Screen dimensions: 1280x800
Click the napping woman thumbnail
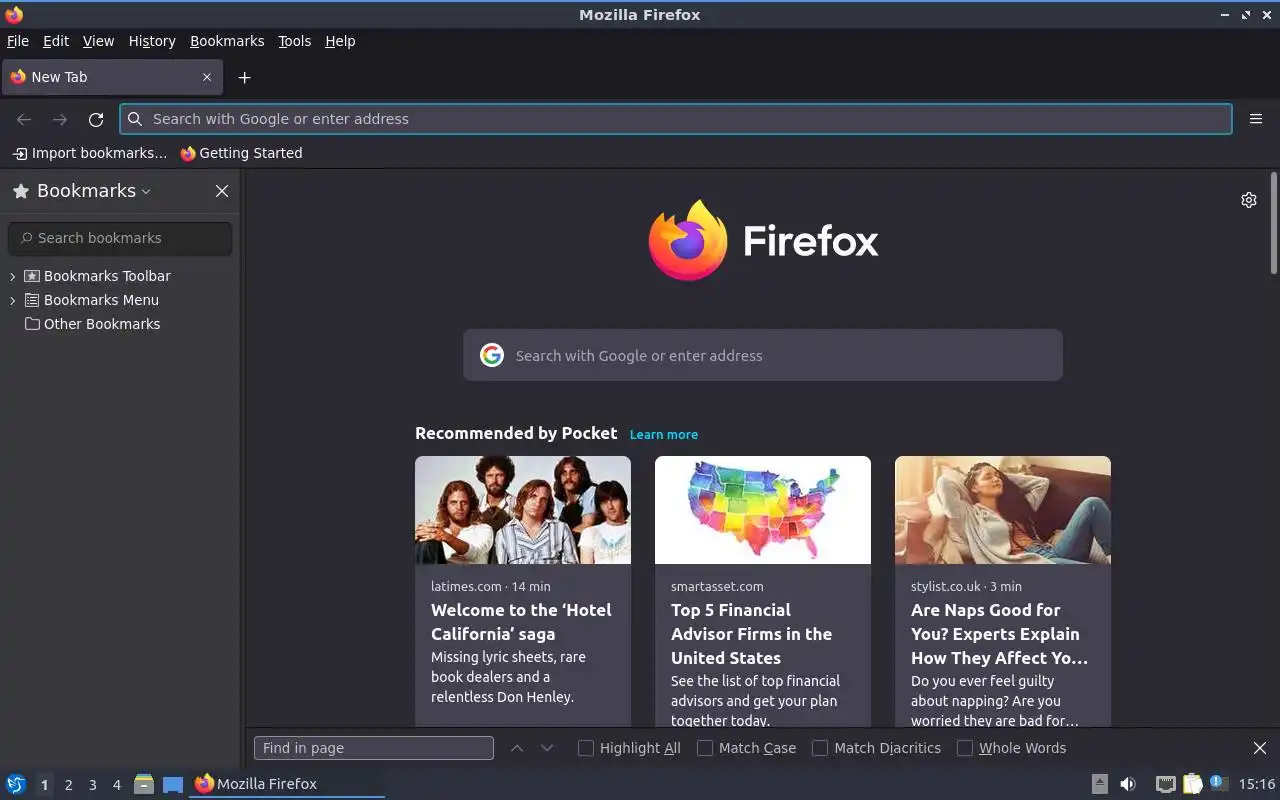[1003, 510]
